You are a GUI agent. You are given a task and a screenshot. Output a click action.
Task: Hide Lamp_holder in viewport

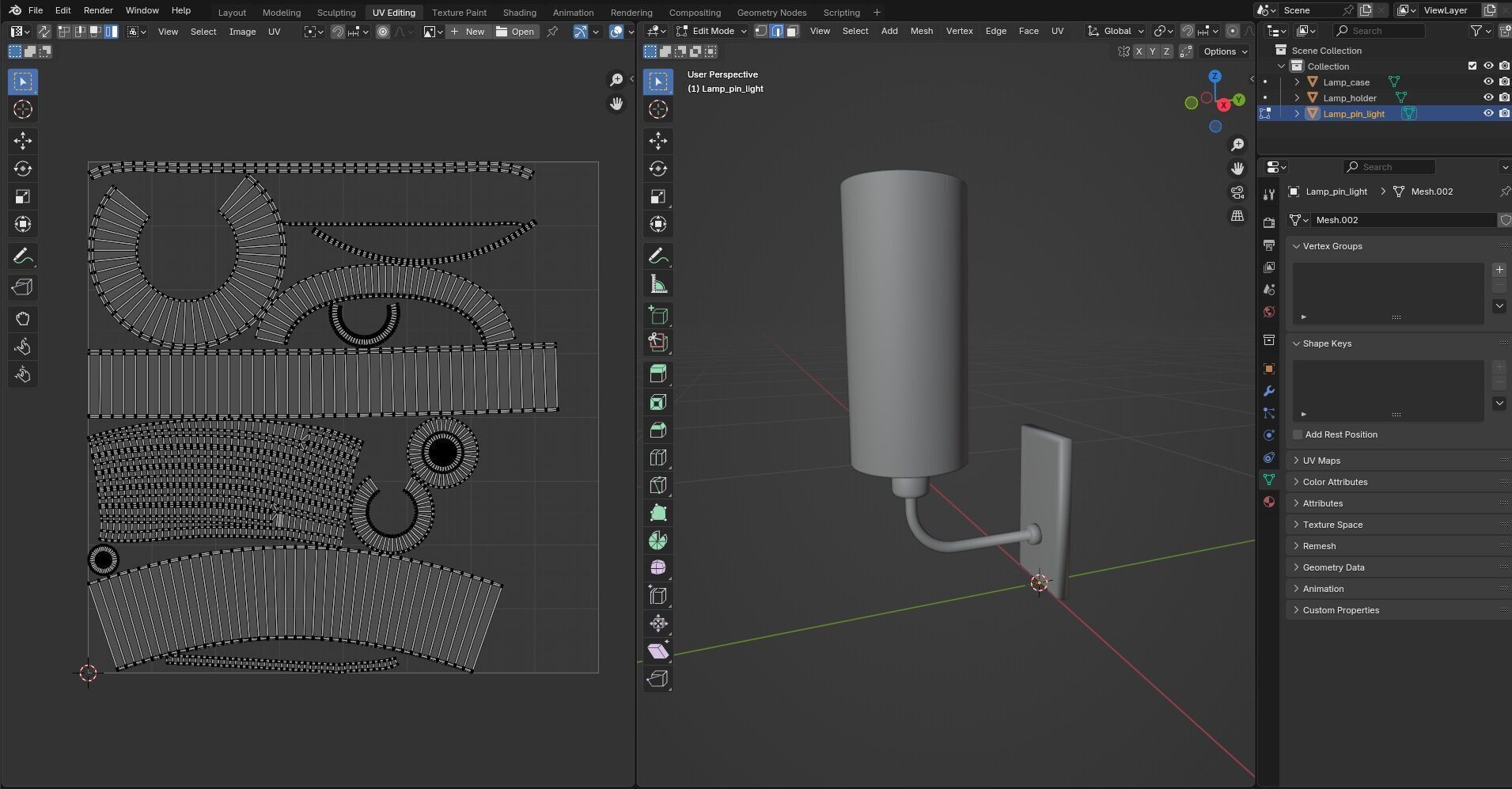(x=1488, y=98)
